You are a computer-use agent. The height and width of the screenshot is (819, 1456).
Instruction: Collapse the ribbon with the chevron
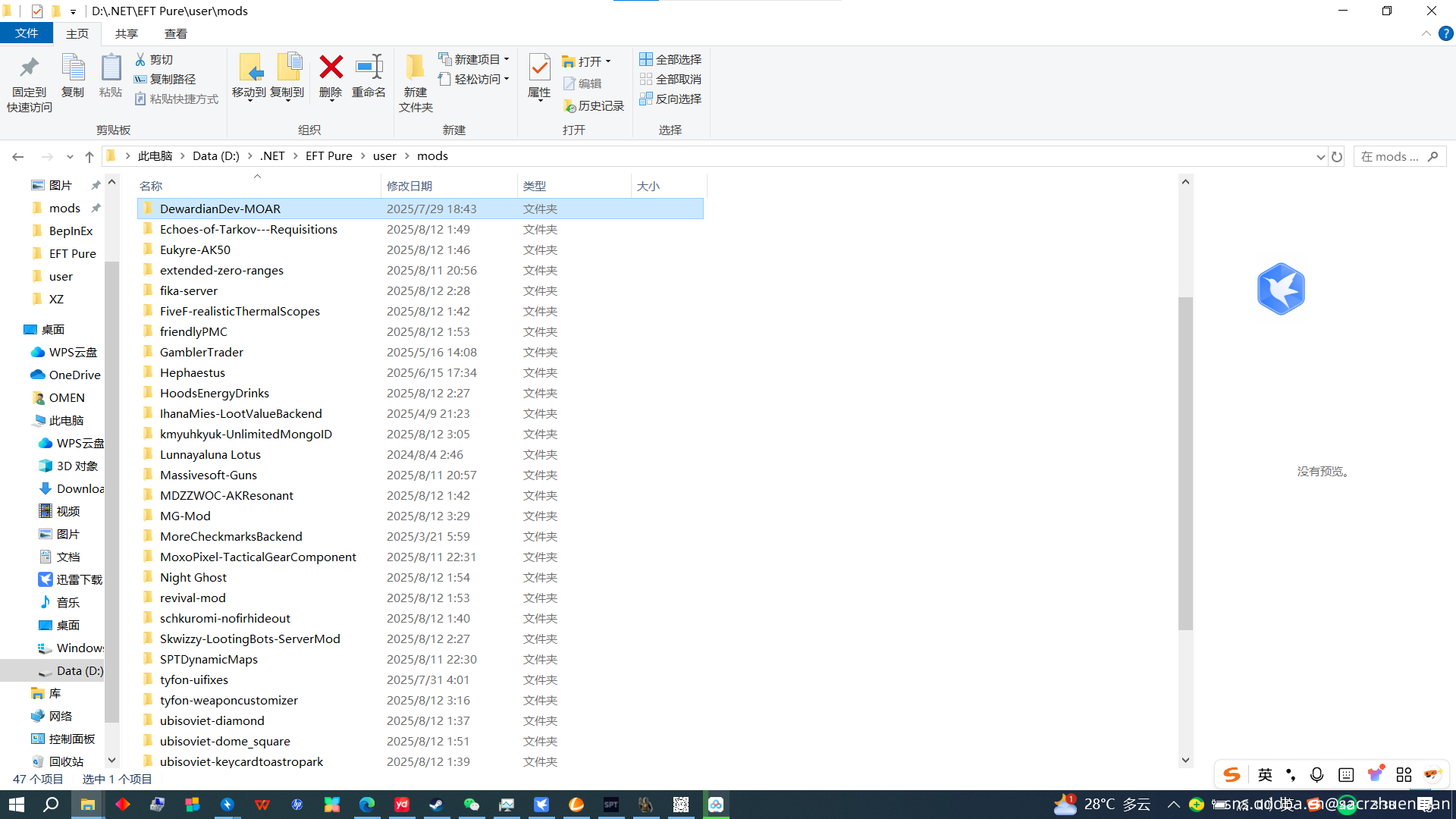point(1426,33)
